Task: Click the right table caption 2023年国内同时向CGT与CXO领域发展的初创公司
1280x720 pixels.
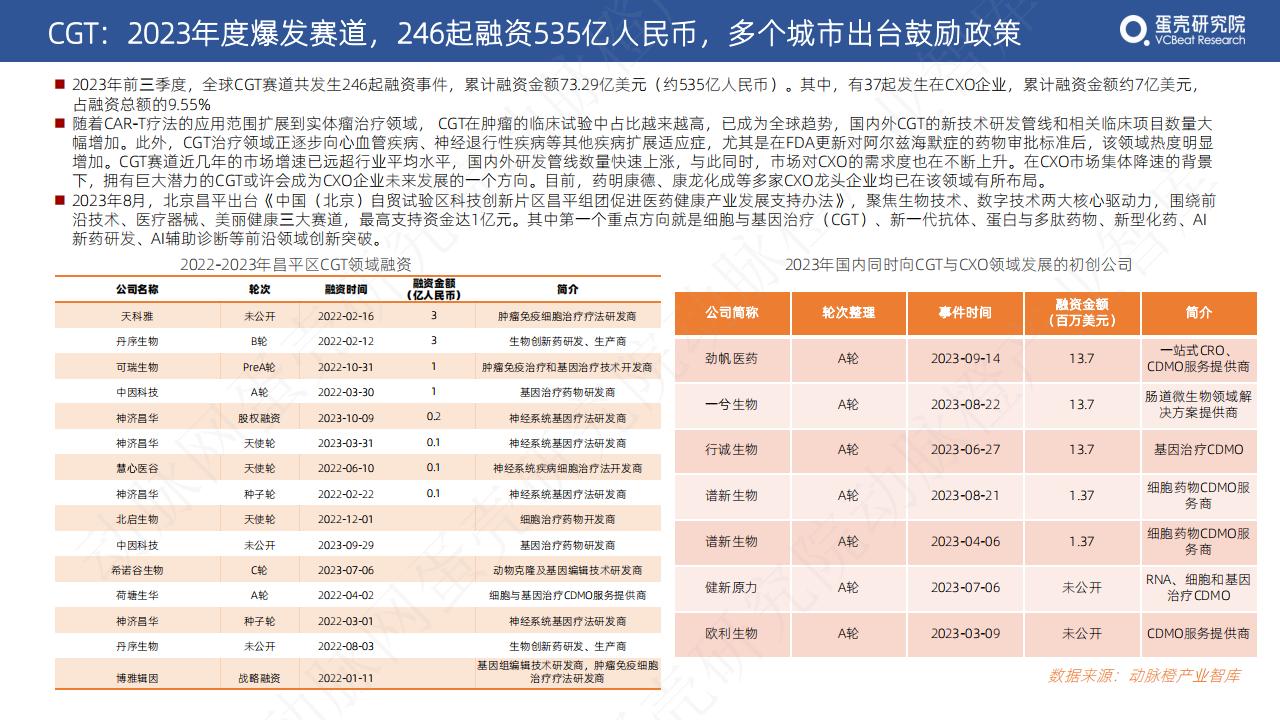Action: coord(958,264)
